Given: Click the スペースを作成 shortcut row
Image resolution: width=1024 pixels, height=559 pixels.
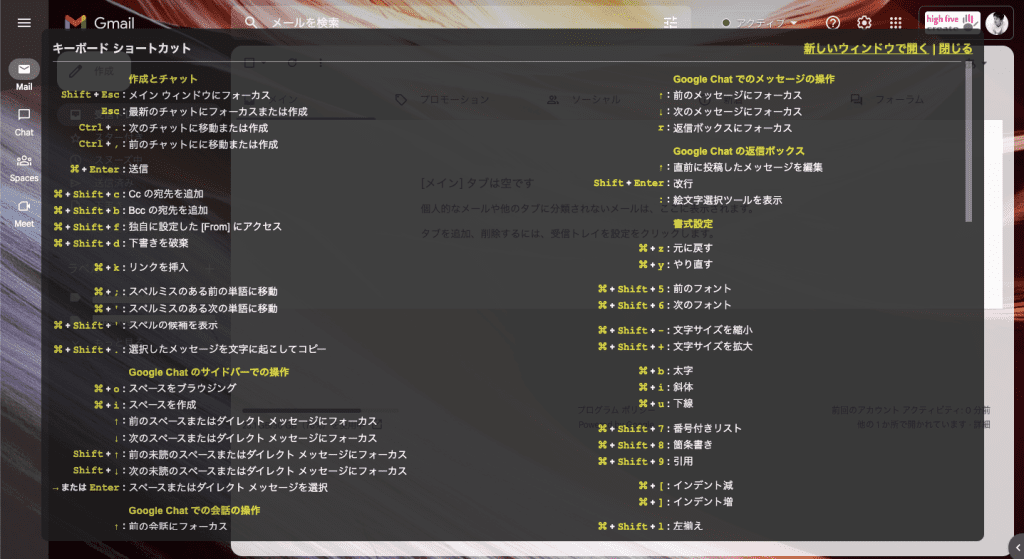Looking at the screenshot, I should (x=144, y=405).
